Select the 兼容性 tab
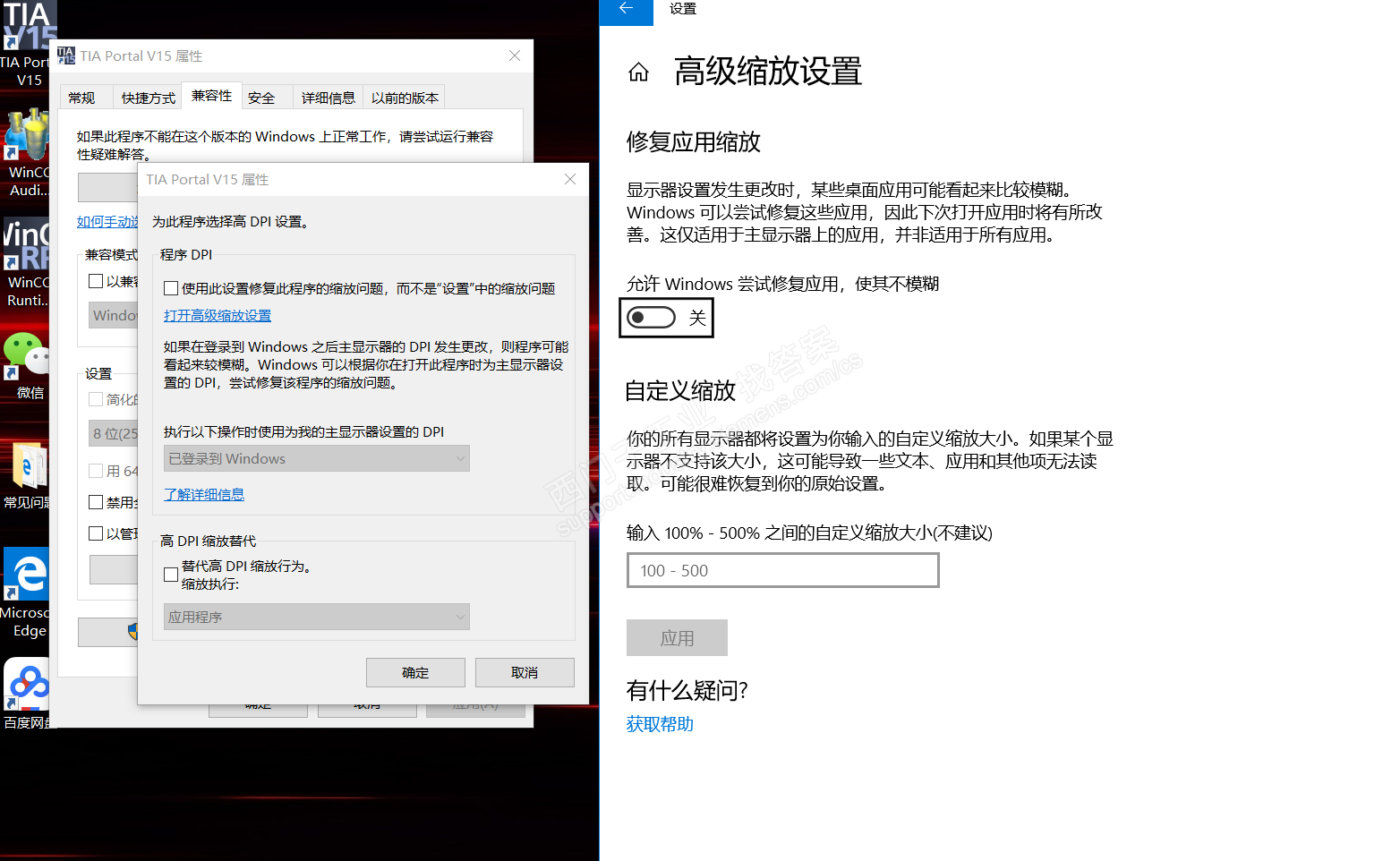 click(x=211, y=96)
